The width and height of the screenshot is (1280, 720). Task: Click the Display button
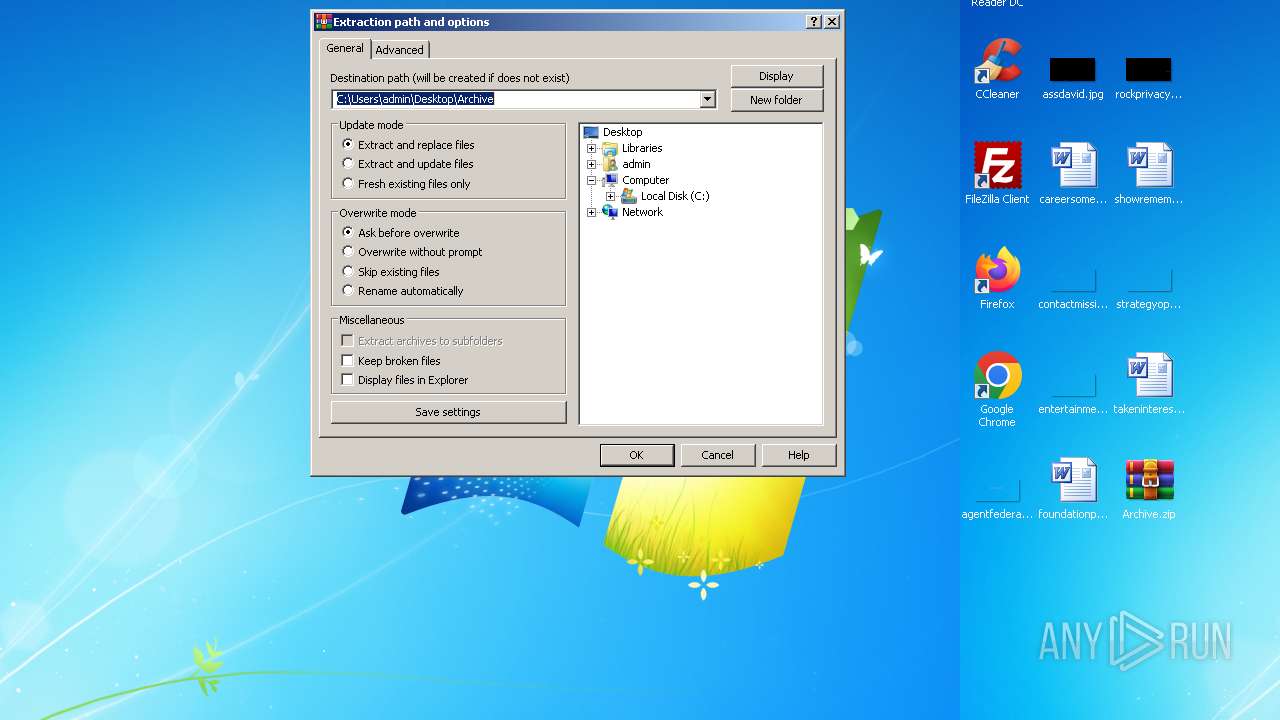pos(777,76)
